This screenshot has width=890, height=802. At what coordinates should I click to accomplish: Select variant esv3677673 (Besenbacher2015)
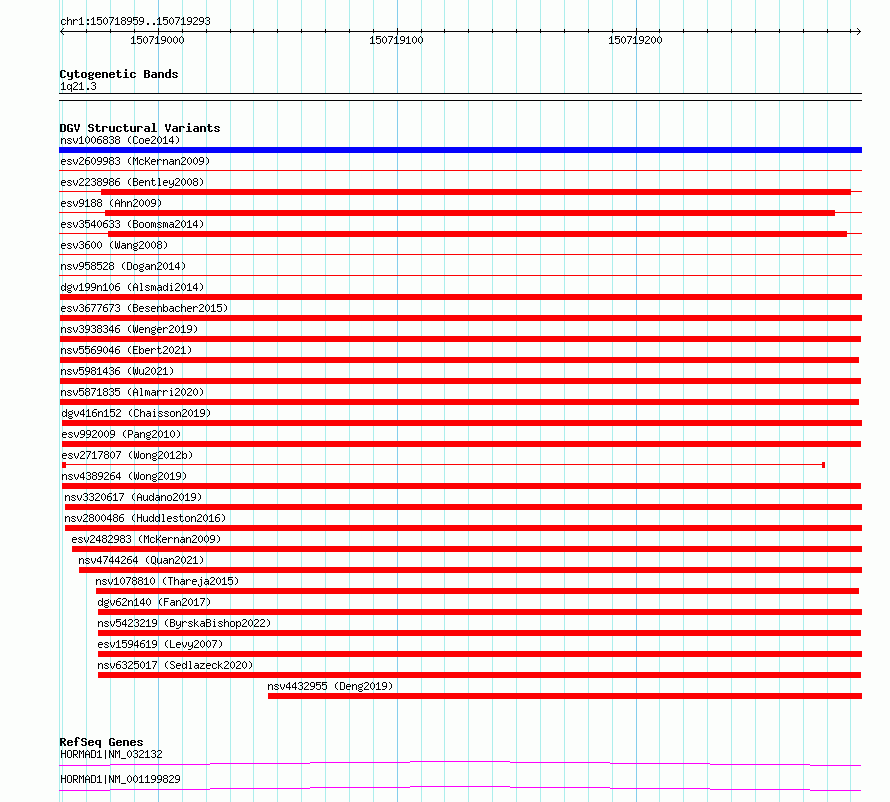pyautogui.click(x=144, y=308)
